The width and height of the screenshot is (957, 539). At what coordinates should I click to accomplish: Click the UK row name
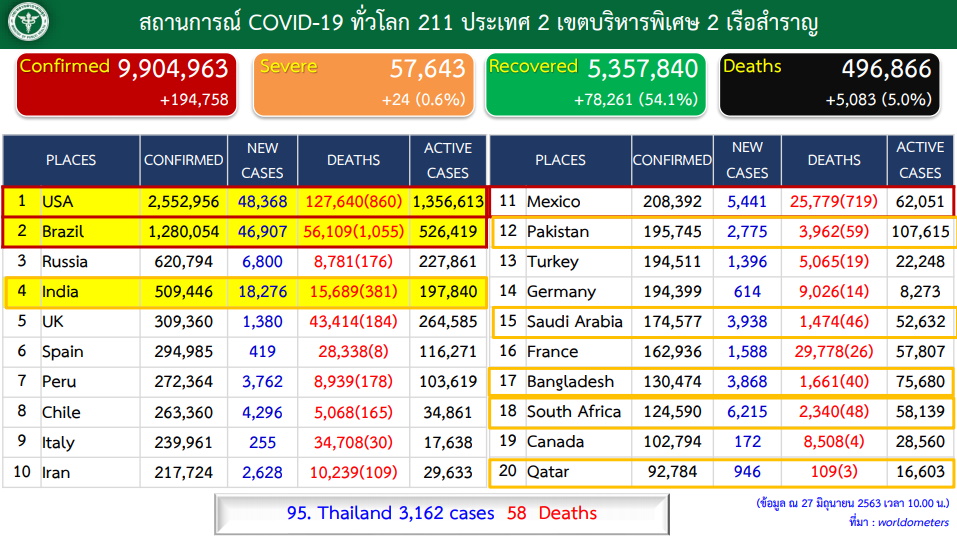point(52,321)
